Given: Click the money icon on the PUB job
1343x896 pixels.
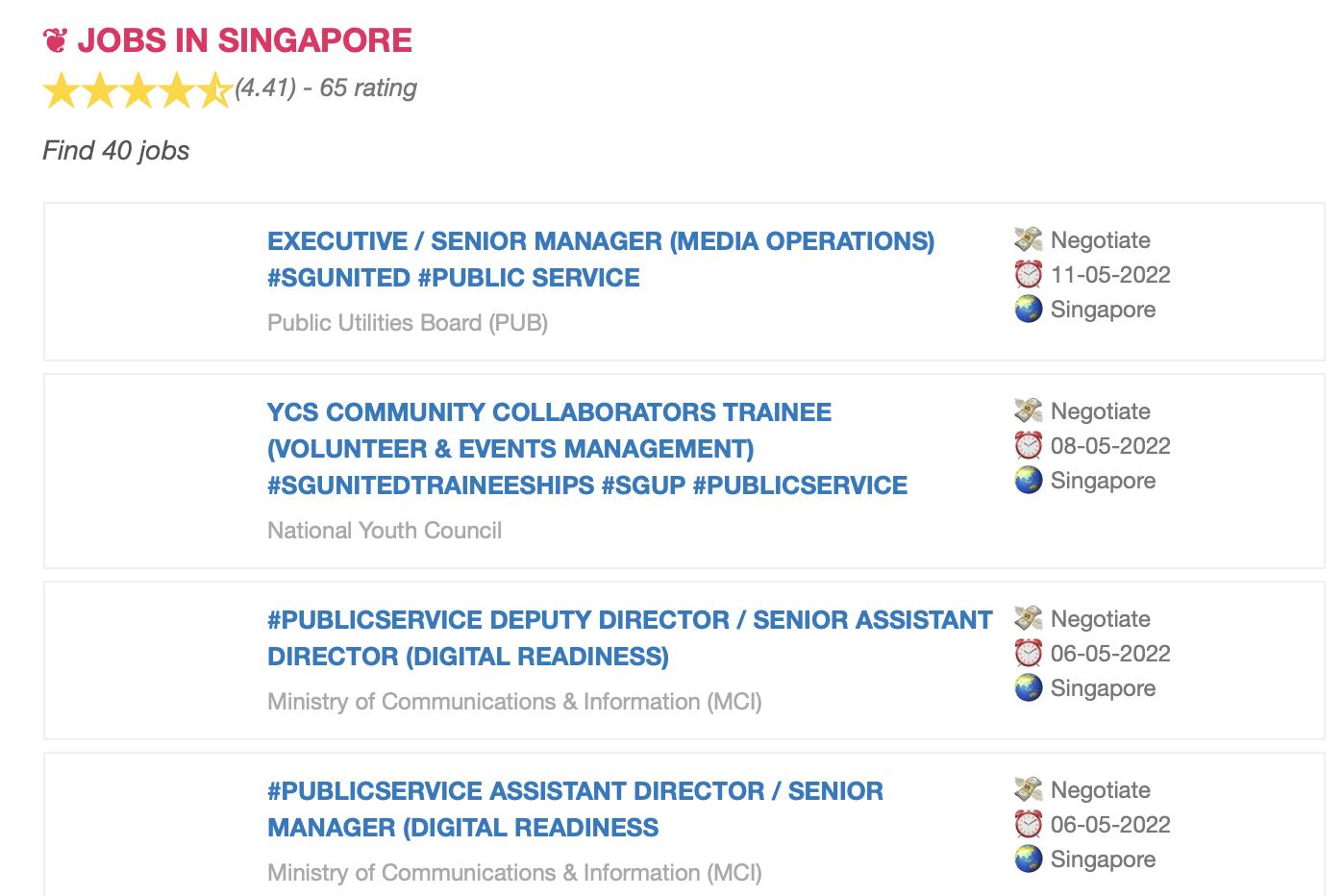Looking at the screenshot, I should pyautogui.click(x=1028, y=239).
